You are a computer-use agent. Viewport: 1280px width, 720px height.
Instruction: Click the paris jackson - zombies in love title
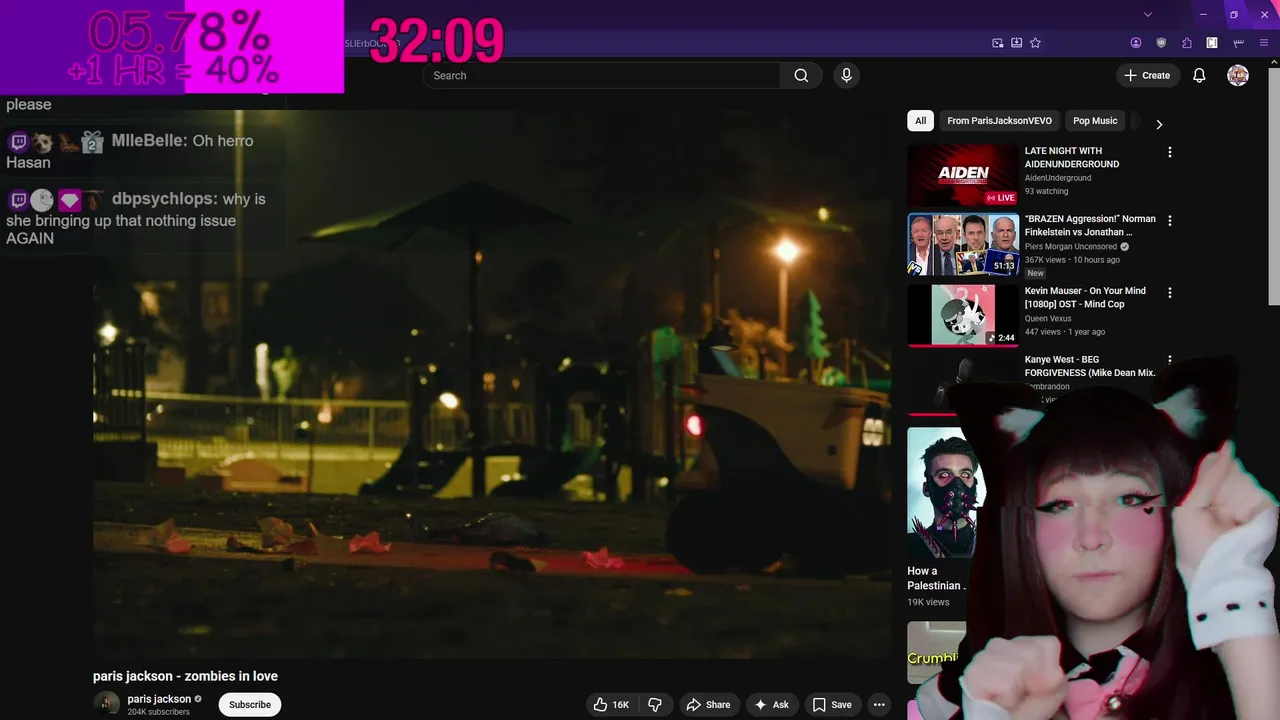click(x=185, y=676)
